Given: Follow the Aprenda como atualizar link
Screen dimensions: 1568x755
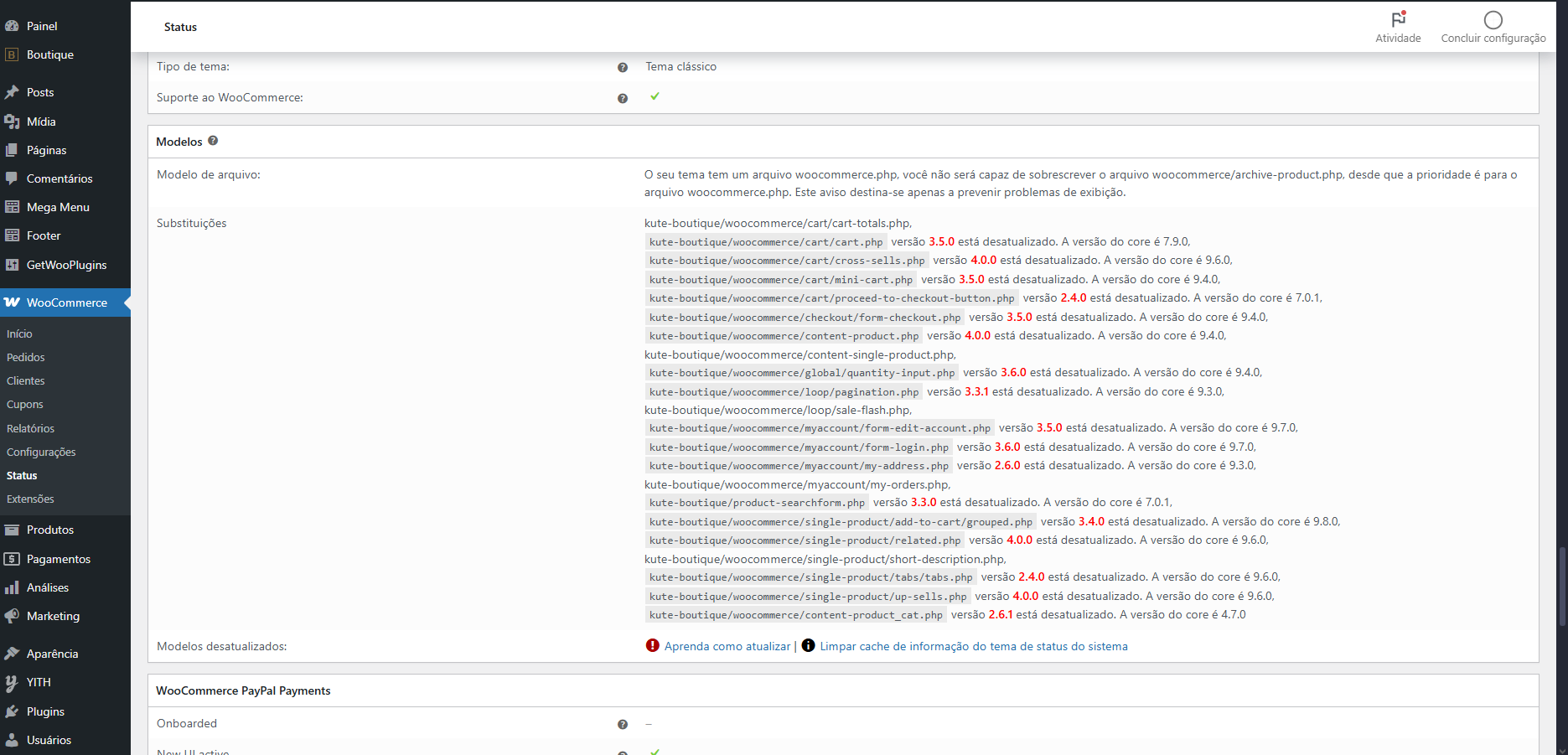Looking at the screenshot, I should click(x=727, y=646).
